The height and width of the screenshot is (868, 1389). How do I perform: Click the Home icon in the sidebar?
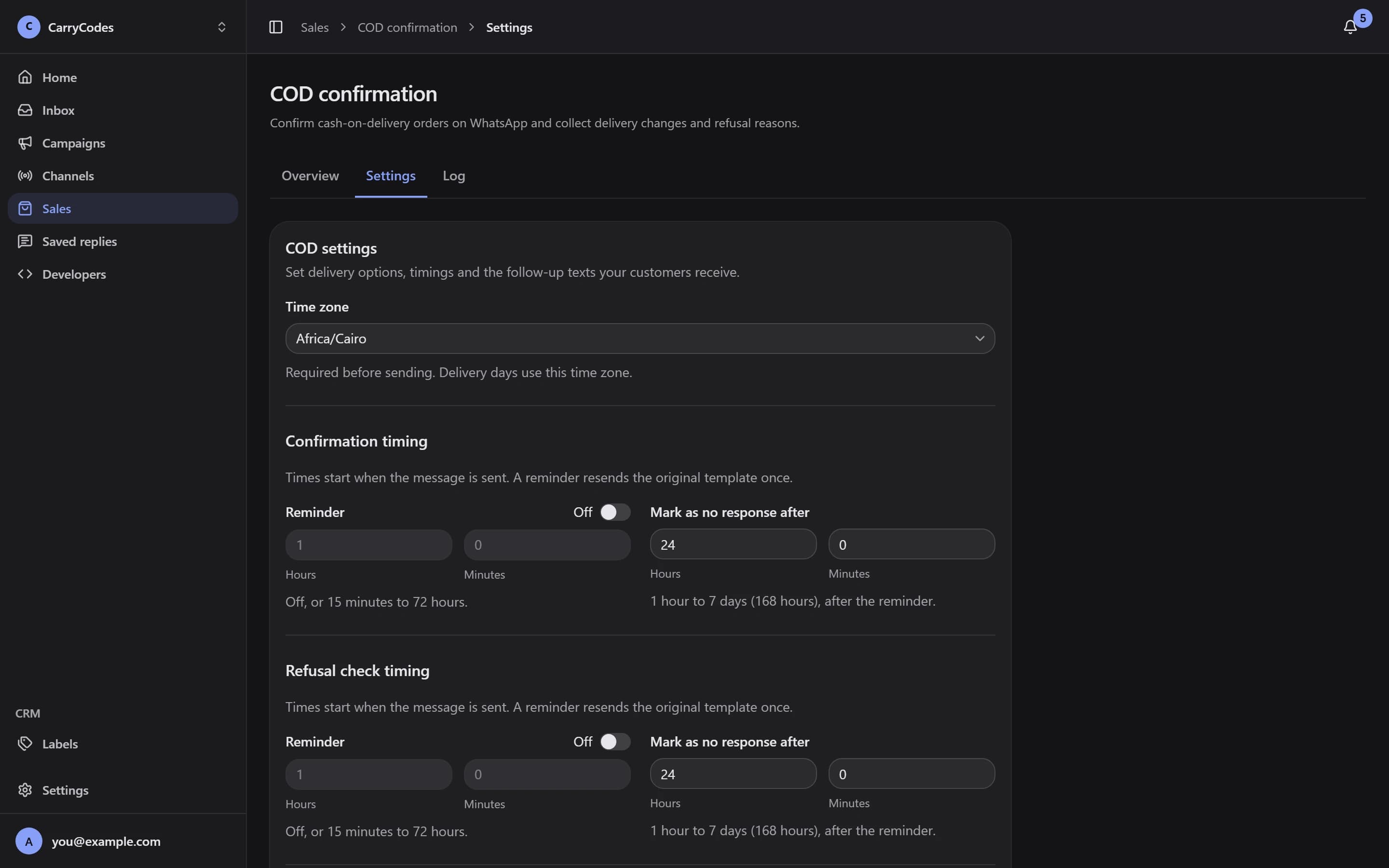(25, 77)
